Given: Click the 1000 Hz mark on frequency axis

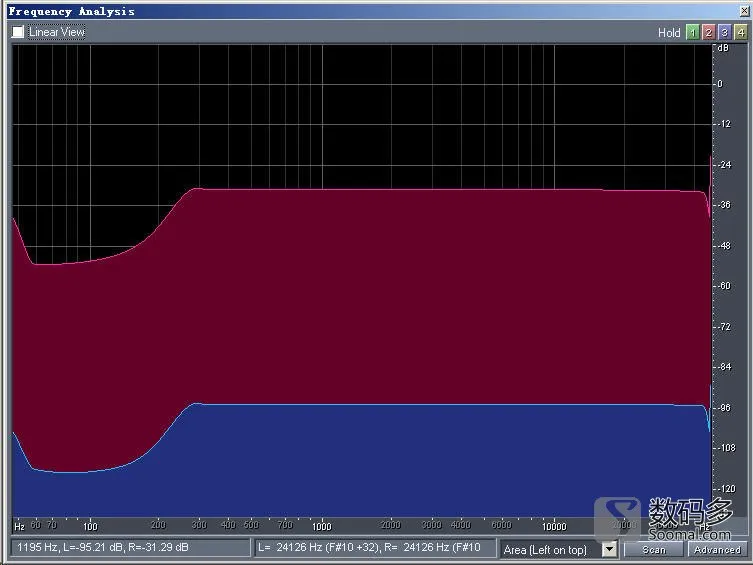Looking at the screenshot, I should point(322,526).
